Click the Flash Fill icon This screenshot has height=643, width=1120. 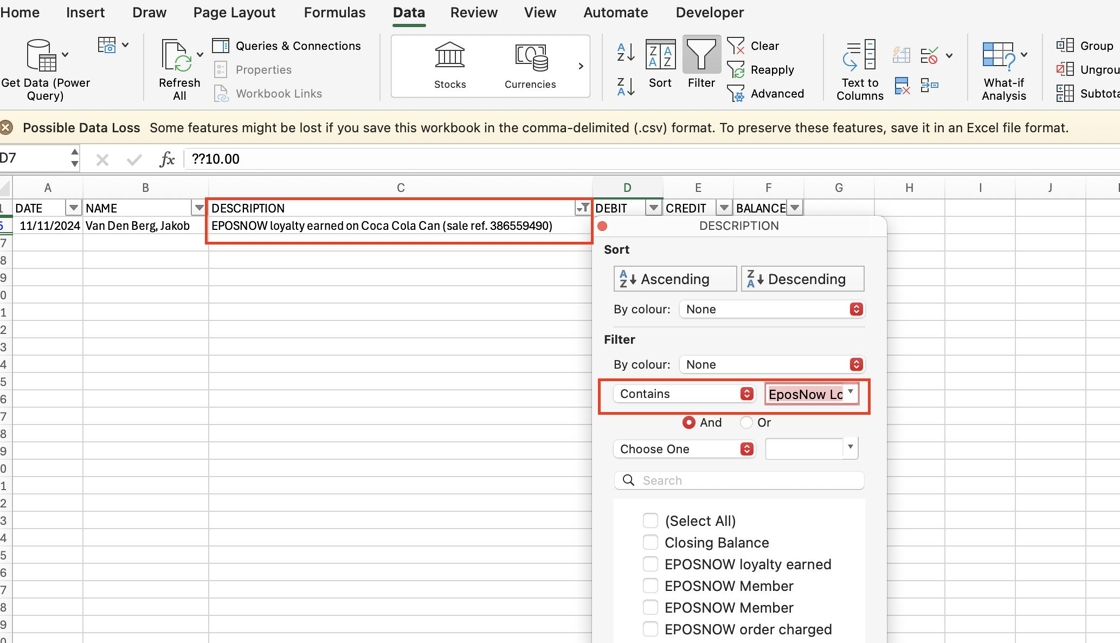tap(901, 55)
